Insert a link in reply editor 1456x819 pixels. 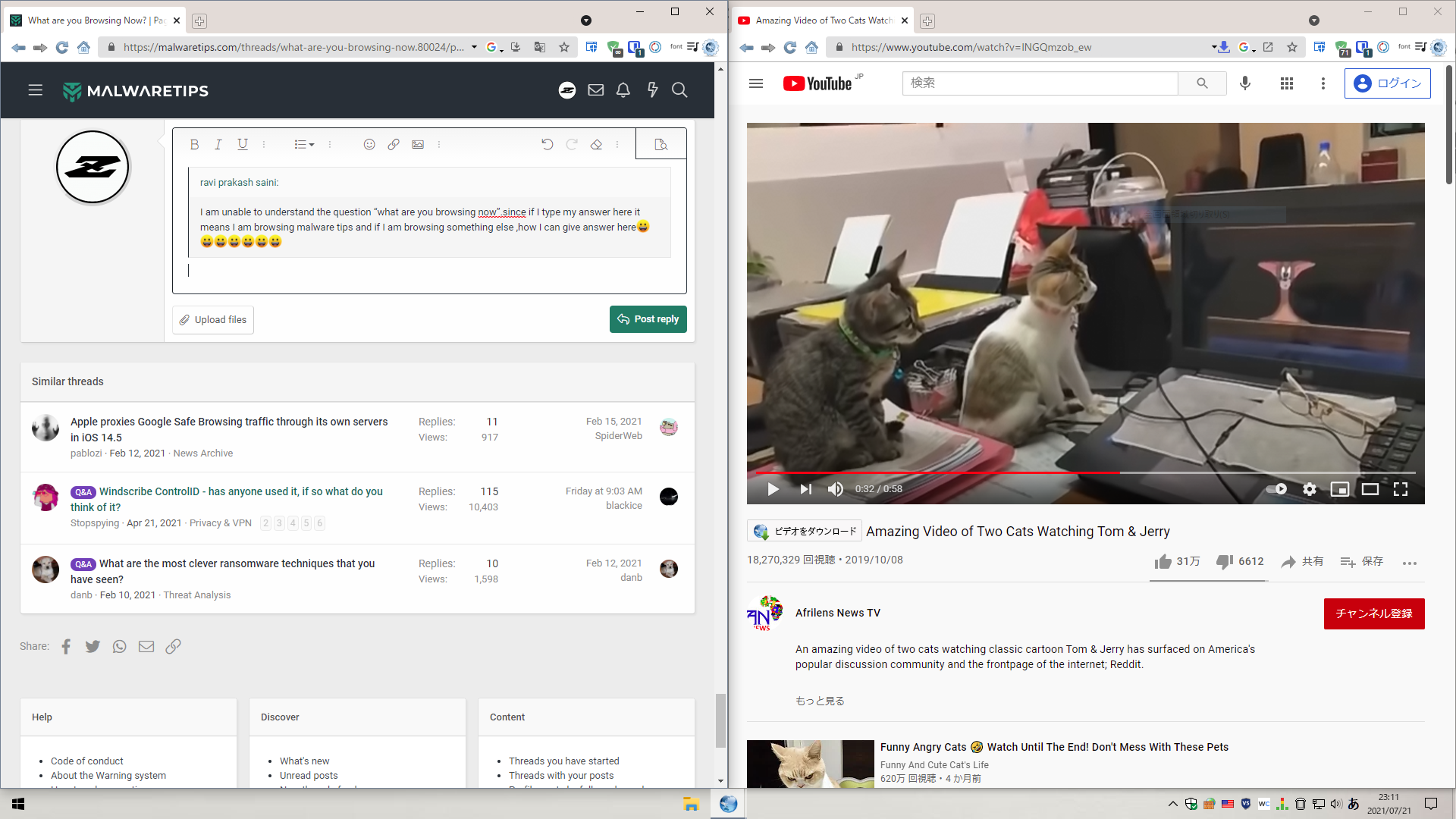point(394,144)
